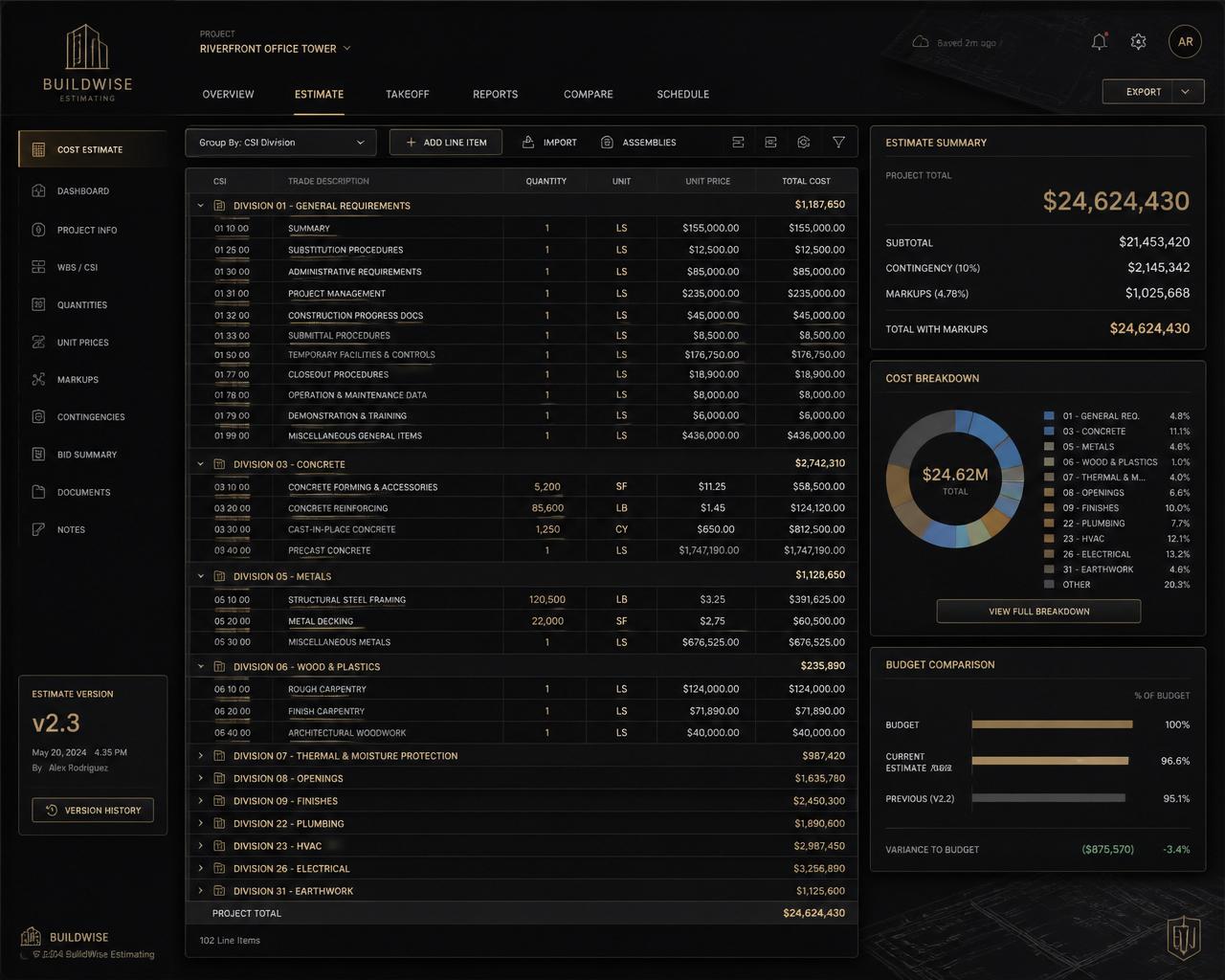Click the BuildWise logo at top left
The image size is (1225, 980).
tap(87, 62)
